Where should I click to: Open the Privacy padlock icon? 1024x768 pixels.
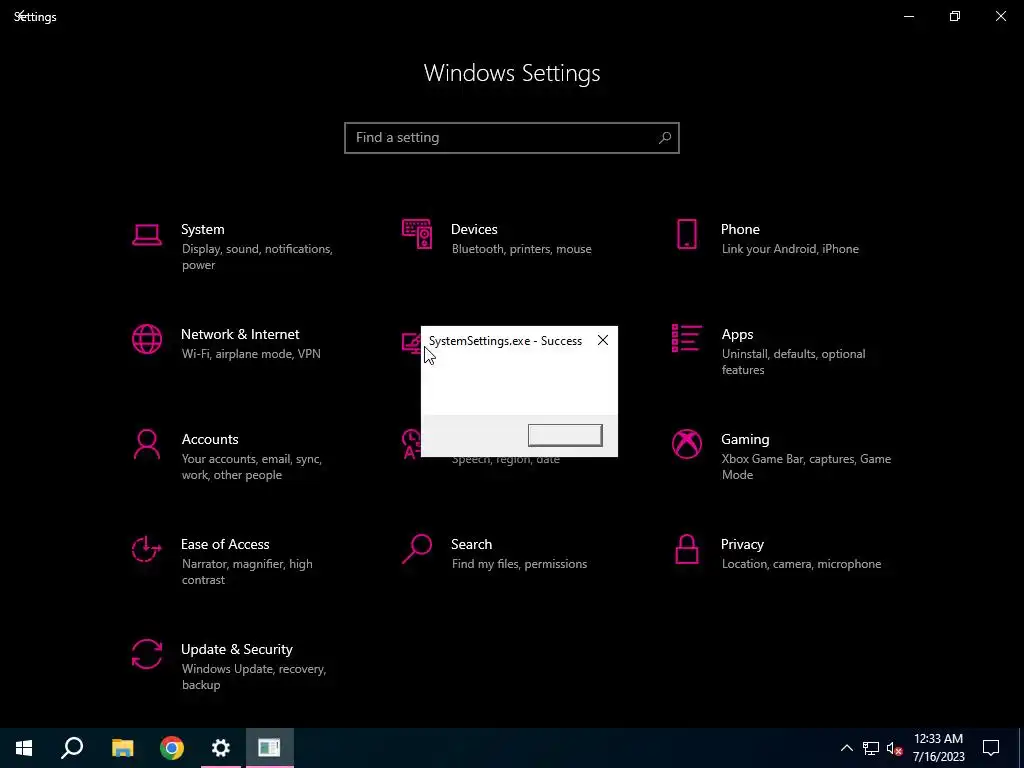tap(686, 549)
